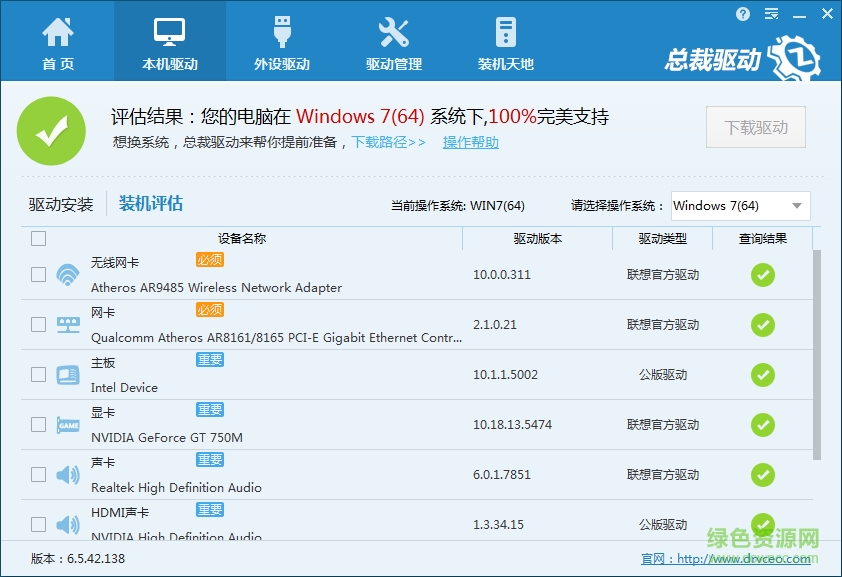Click version 10.0.0.311 cell
The height and width of the screenshot is (577, 842).
click(x=502, y=274)
